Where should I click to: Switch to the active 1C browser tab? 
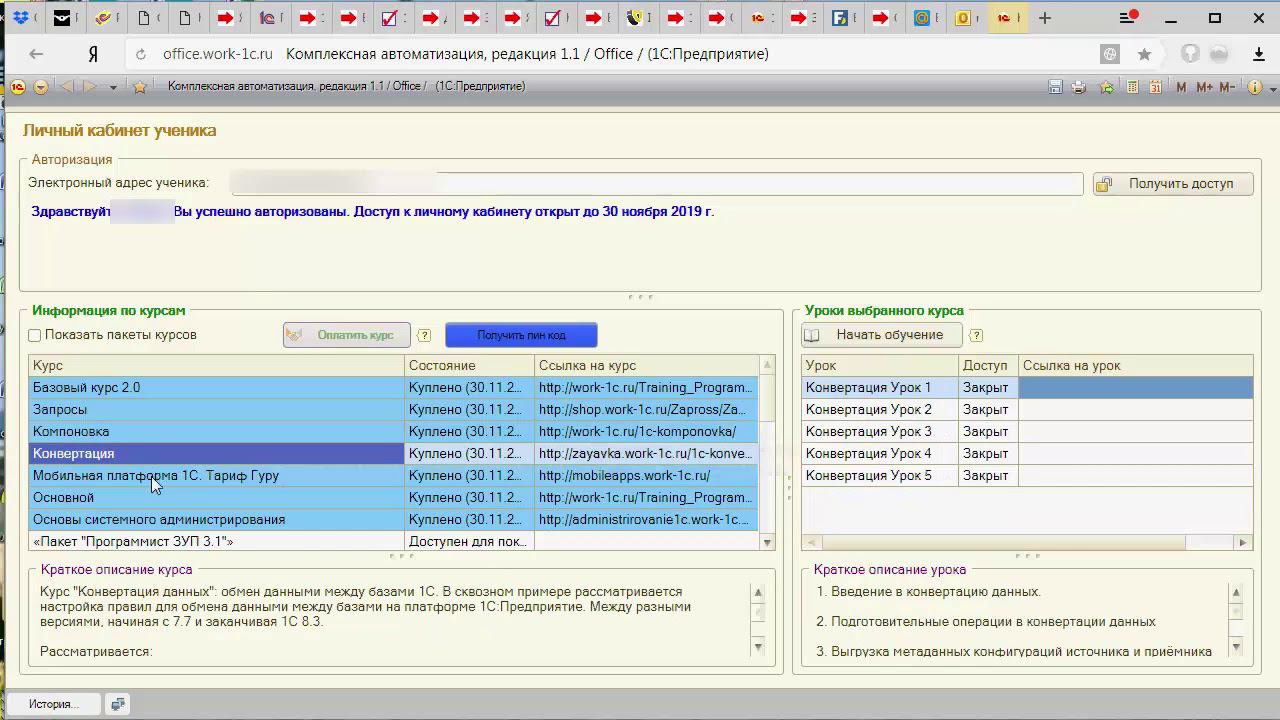point(1008,18)
